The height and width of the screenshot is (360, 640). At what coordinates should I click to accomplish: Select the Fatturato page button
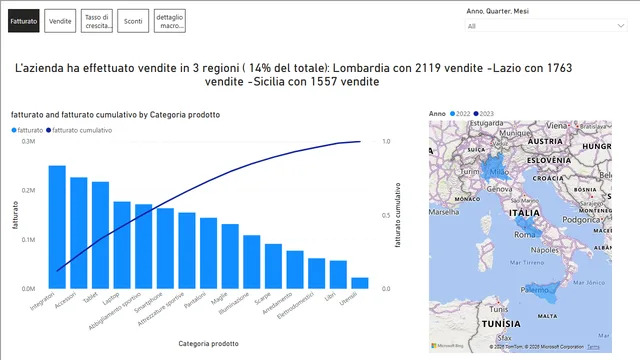point(24,21)
